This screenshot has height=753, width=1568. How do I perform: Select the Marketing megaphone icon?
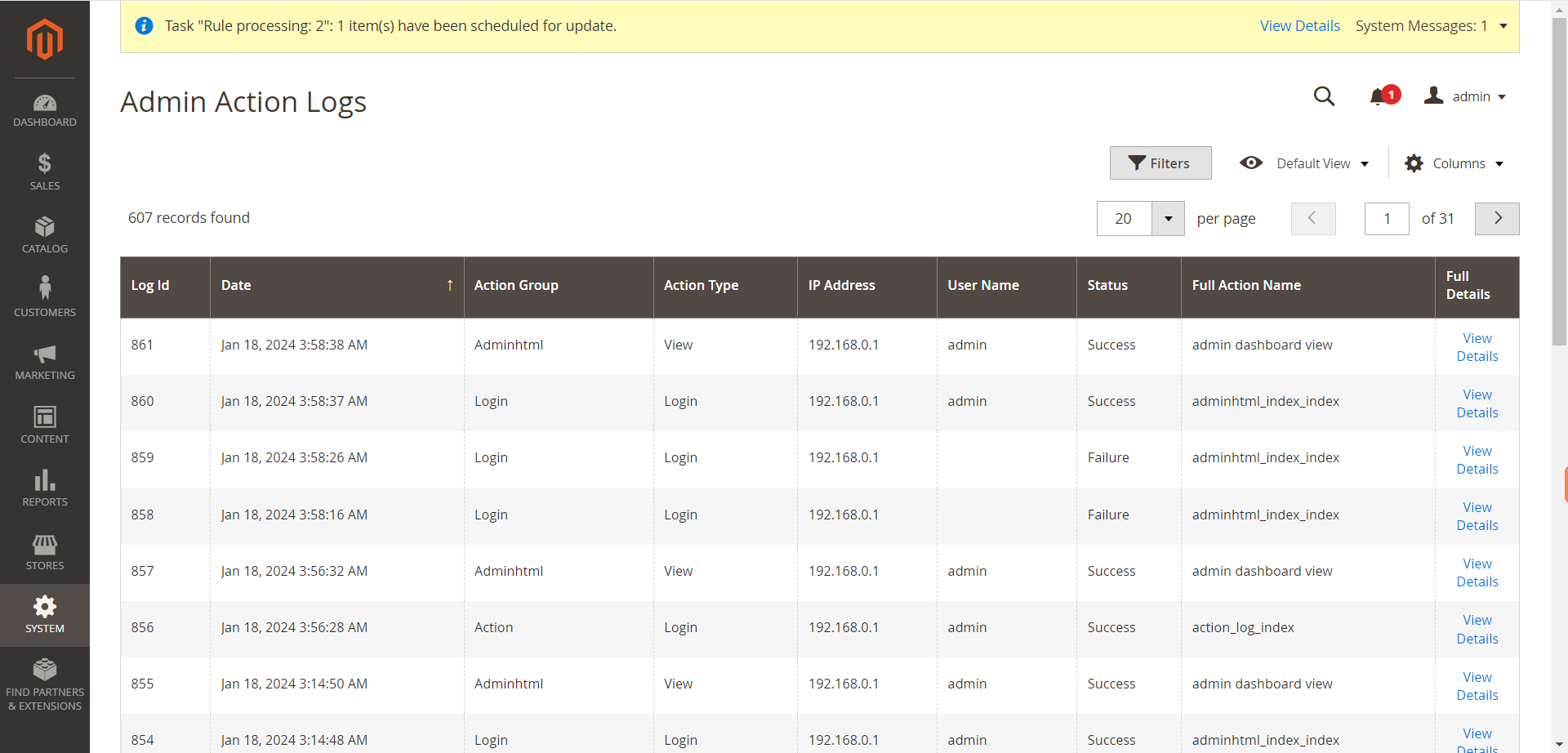[x=45, y=359]
